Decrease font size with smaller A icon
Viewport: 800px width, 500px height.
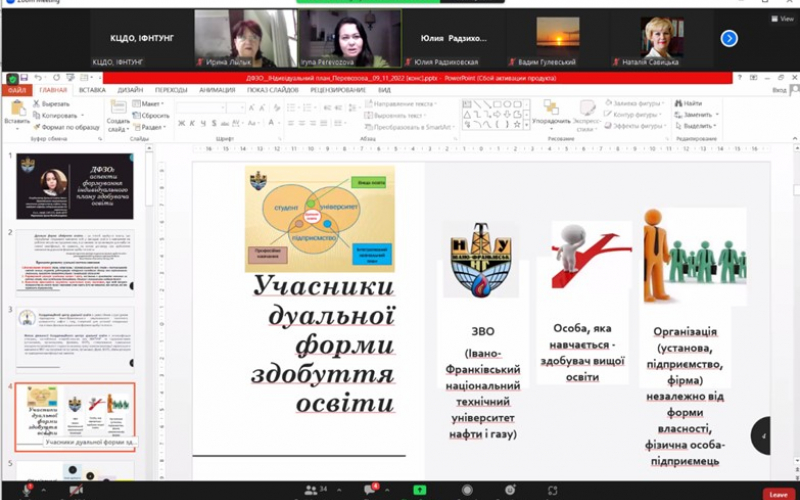pyautogui.click(x=262, y=108)
